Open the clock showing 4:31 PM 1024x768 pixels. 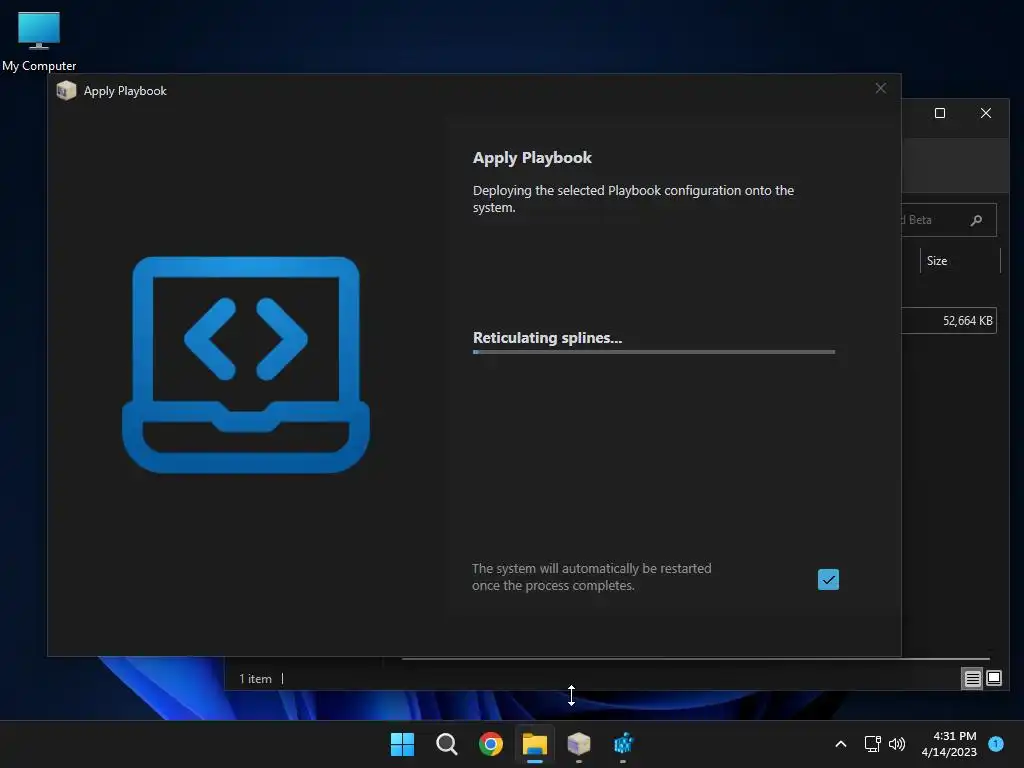[949, 744]
